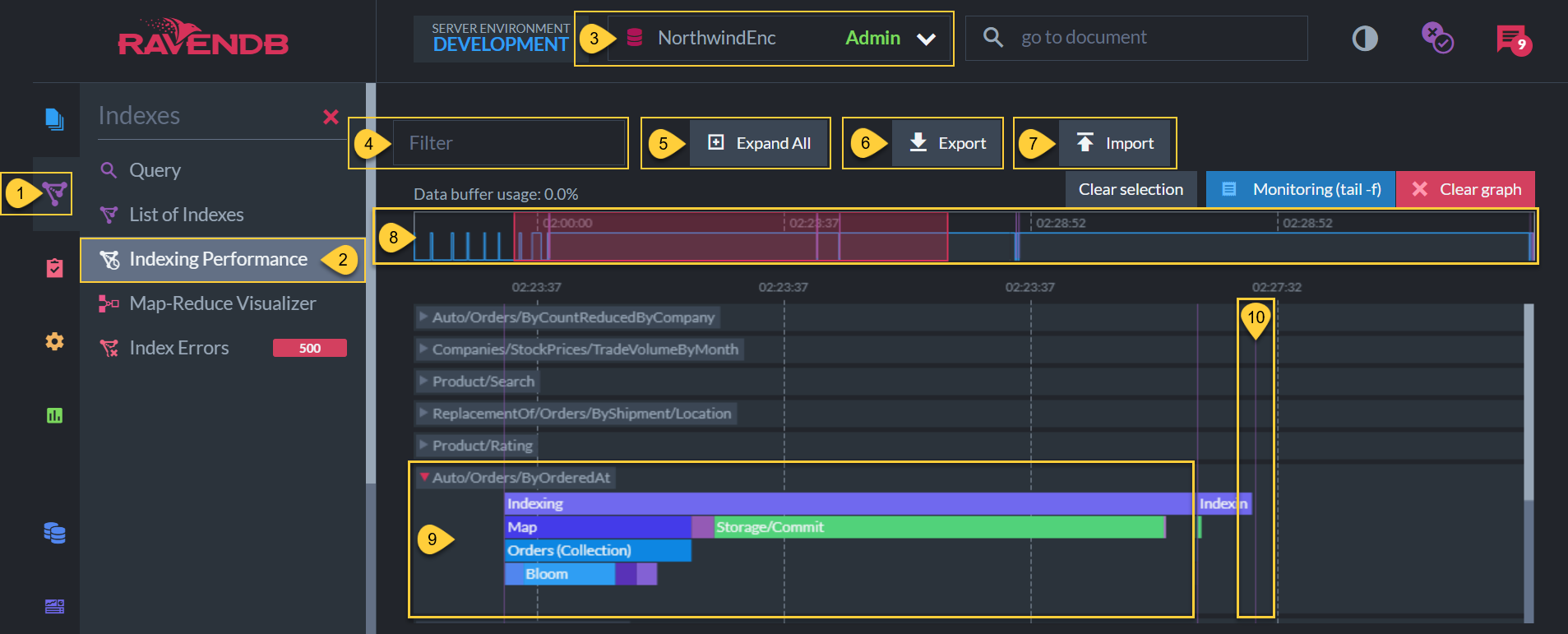Viewport: 1568px width, 634px height.
Task: Click the second short Indexing bar on the right
Action: (1224, 503)
